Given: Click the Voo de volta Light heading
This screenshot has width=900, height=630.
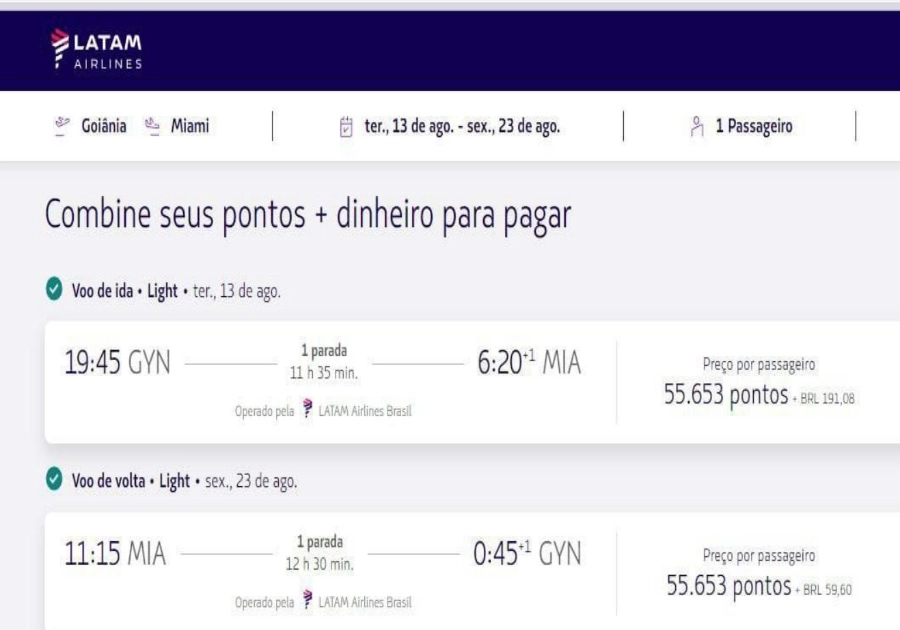Looking at the screenshot, I should (130, 481).
